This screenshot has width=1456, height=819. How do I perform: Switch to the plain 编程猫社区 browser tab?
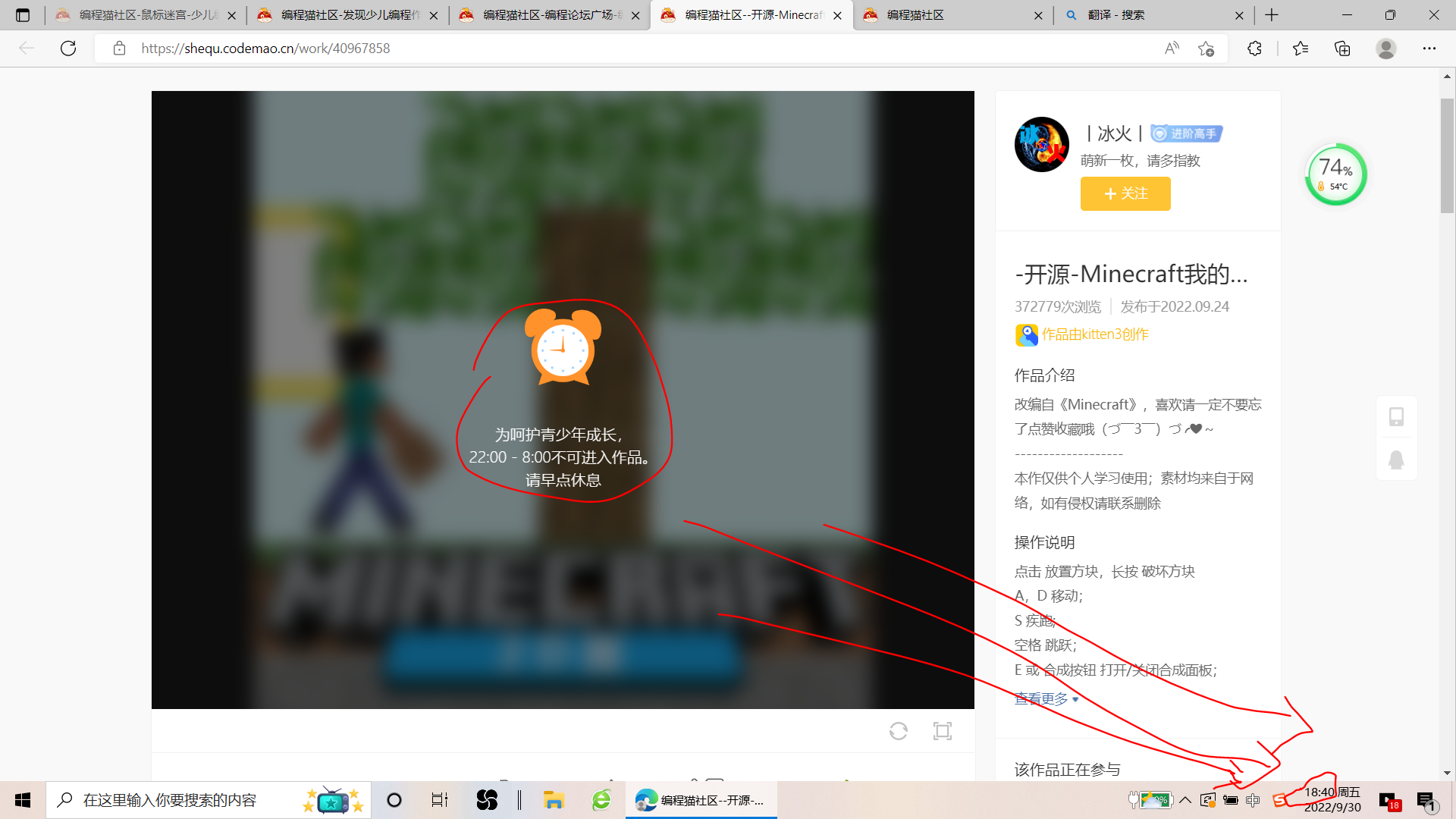click(953, 15)
